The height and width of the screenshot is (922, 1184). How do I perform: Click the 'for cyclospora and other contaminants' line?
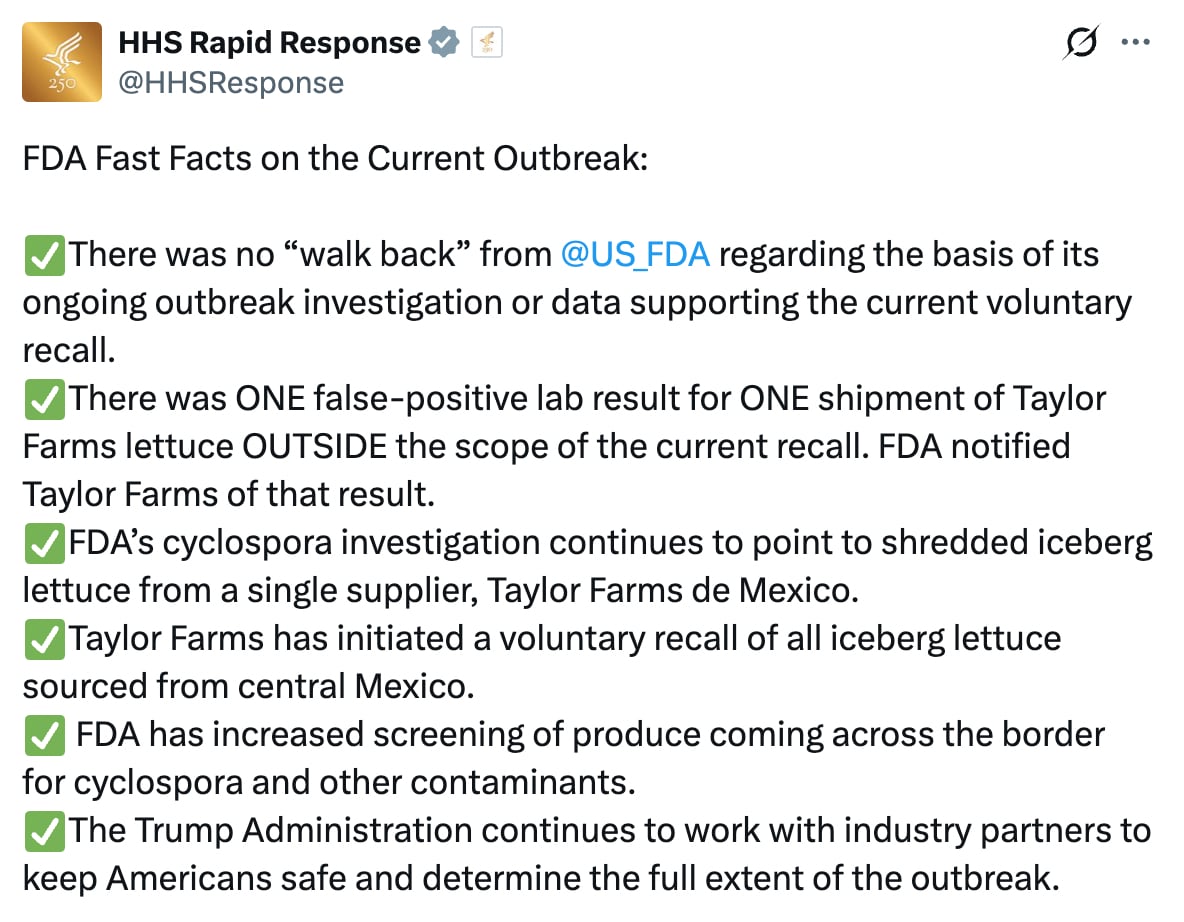click(x=329, y=782)
